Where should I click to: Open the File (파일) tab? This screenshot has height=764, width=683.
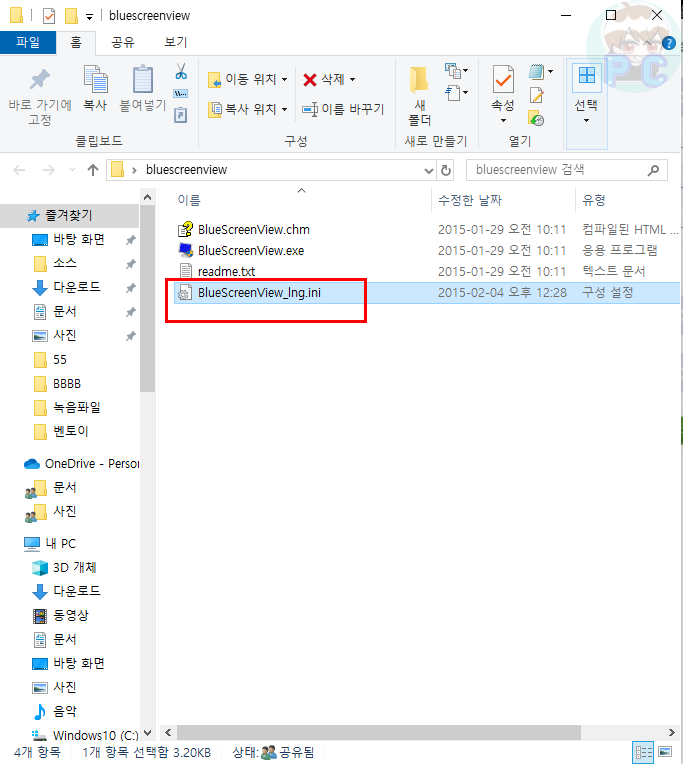(x=28, y=42)
